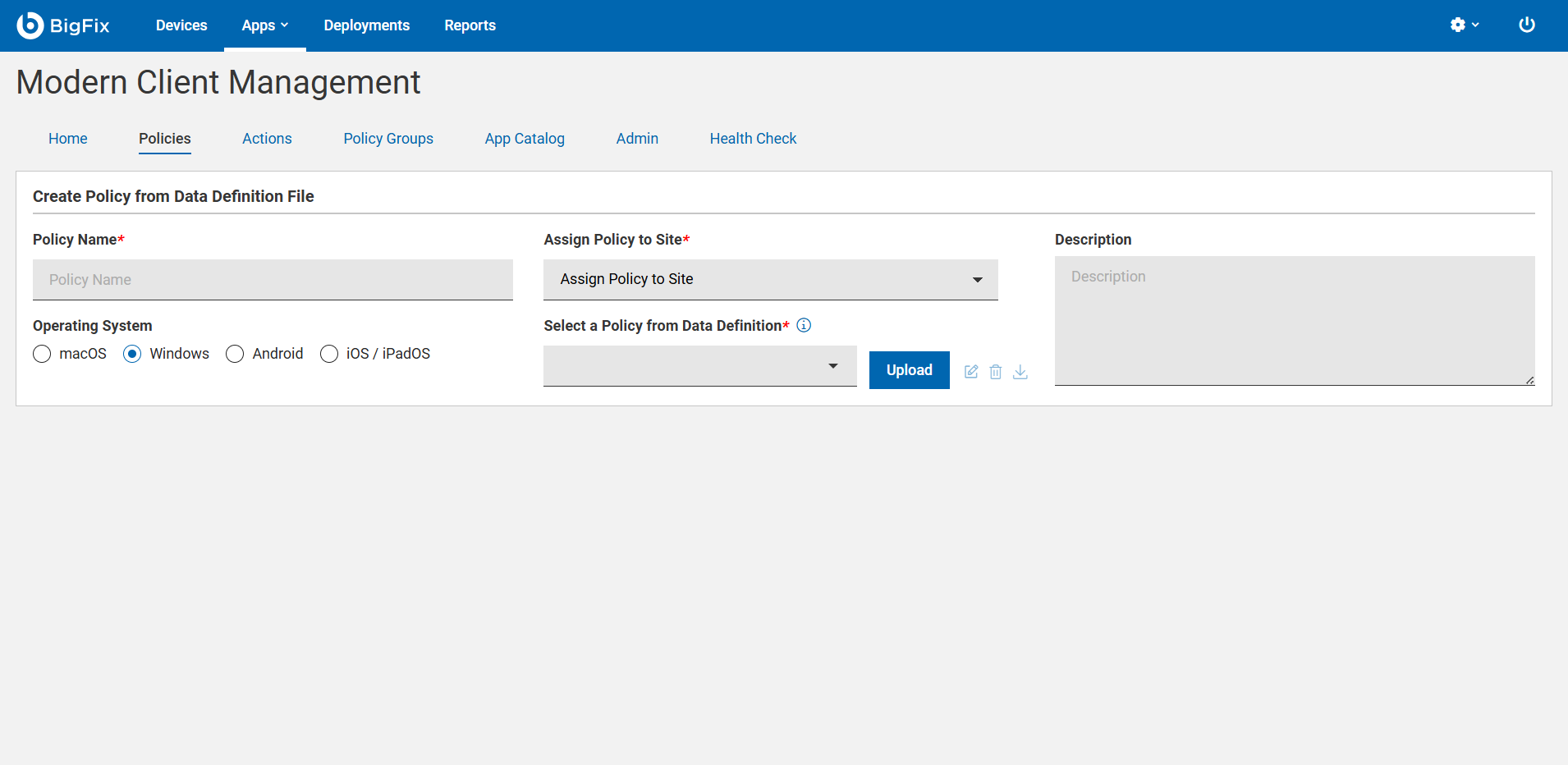The image size is (1568, 765).
Task: Open the Policy from Data Definition dropdown
Action: coord(699,366)
